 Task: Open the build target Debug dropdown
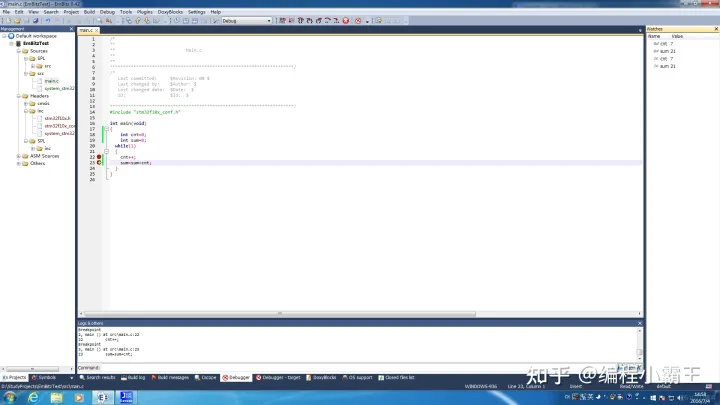(x=247, y=21)
